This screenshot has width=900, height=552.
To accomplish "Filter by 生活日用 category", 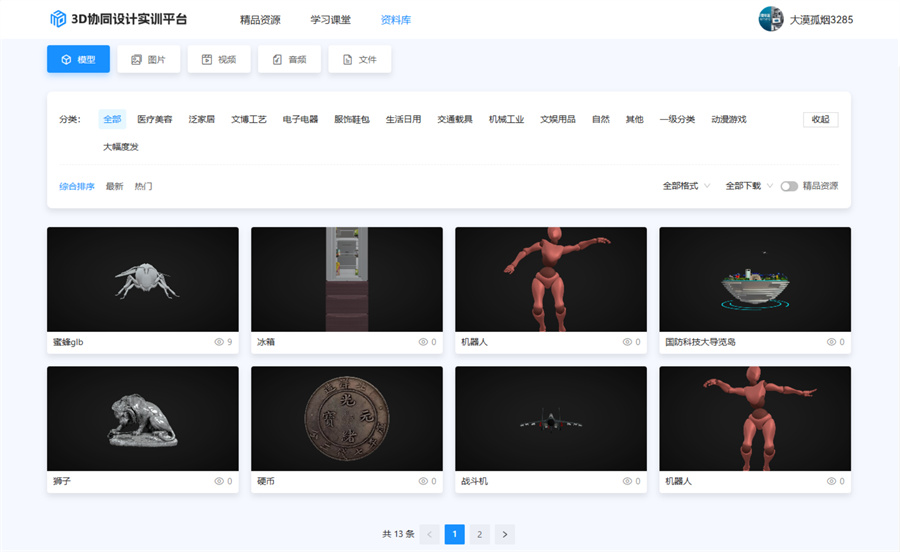I will click(x=404, y=119).
